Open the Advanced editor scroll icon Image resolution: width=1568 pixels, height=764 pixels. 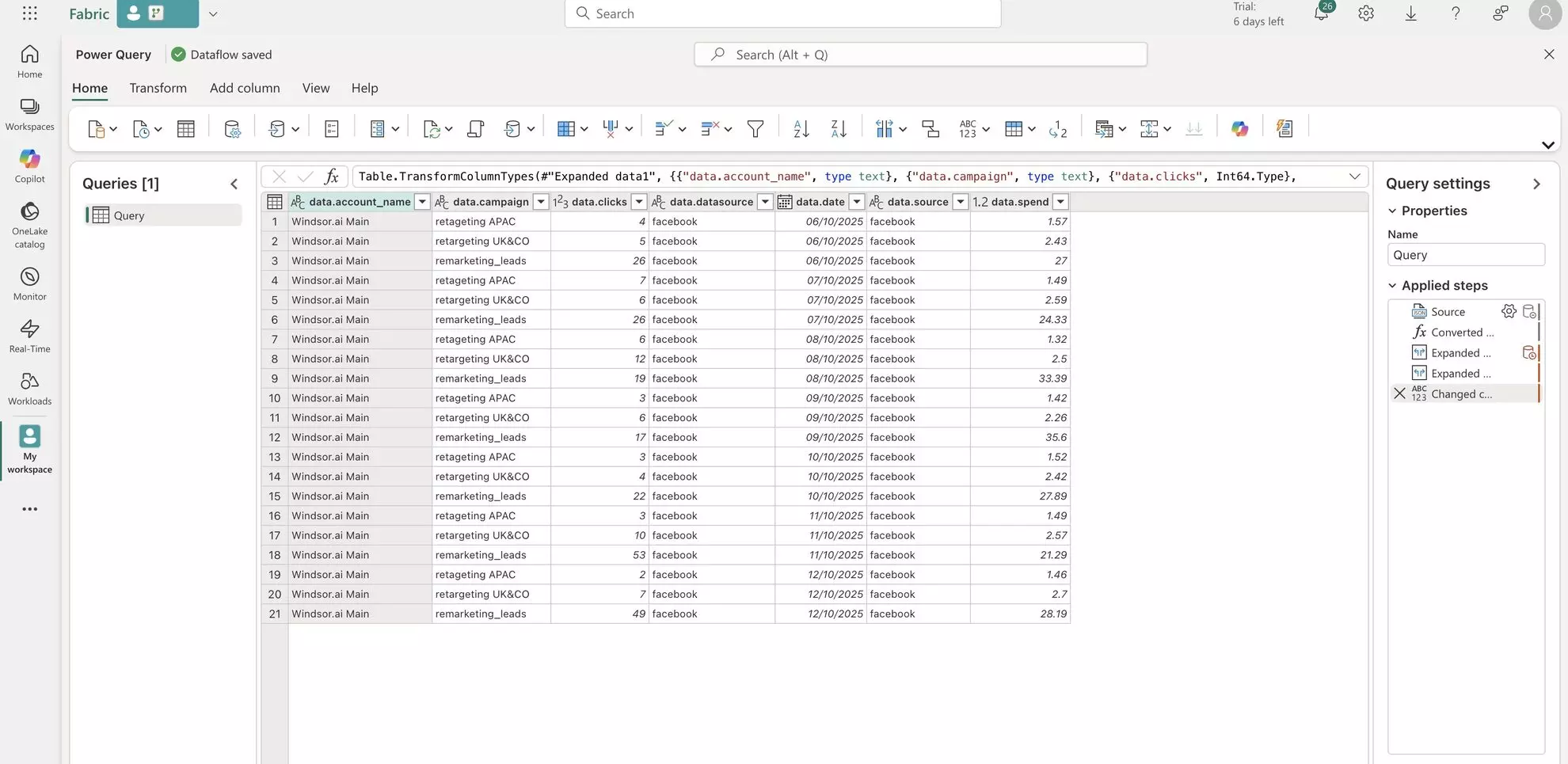(476, 127)
